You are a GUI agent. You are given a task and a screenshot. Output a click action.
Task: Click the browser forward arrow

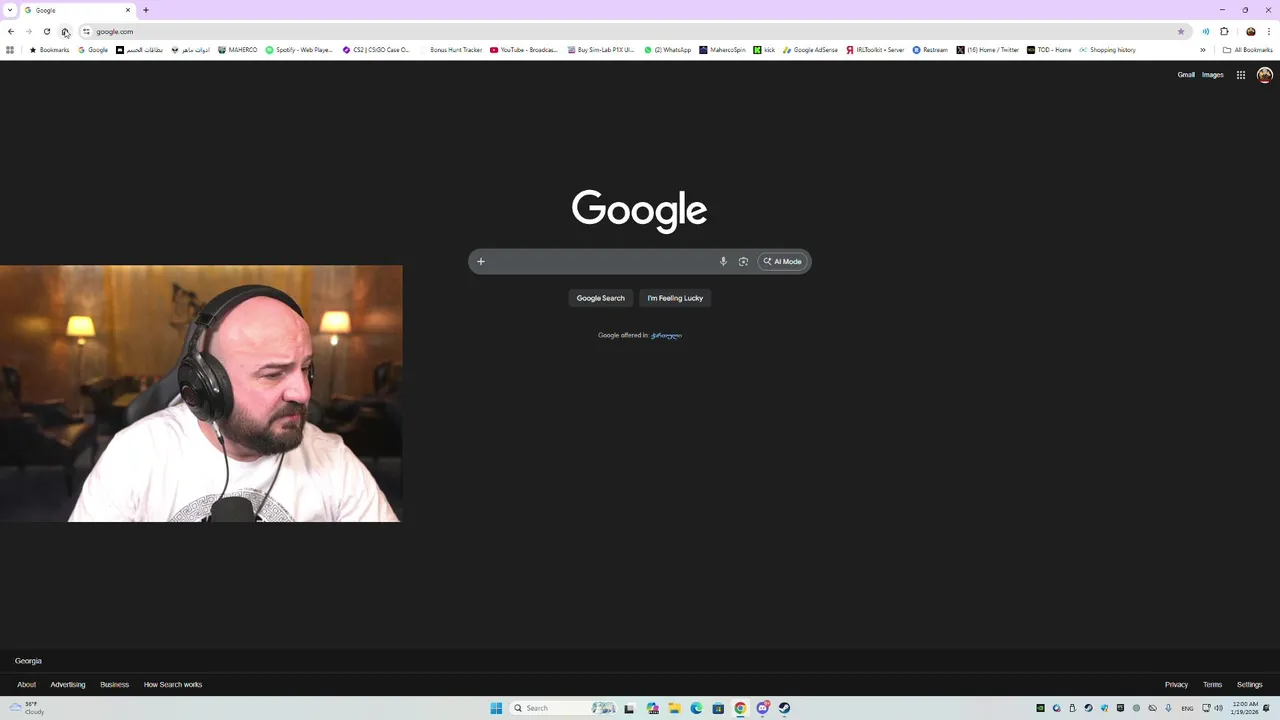[x=29, y=32]
